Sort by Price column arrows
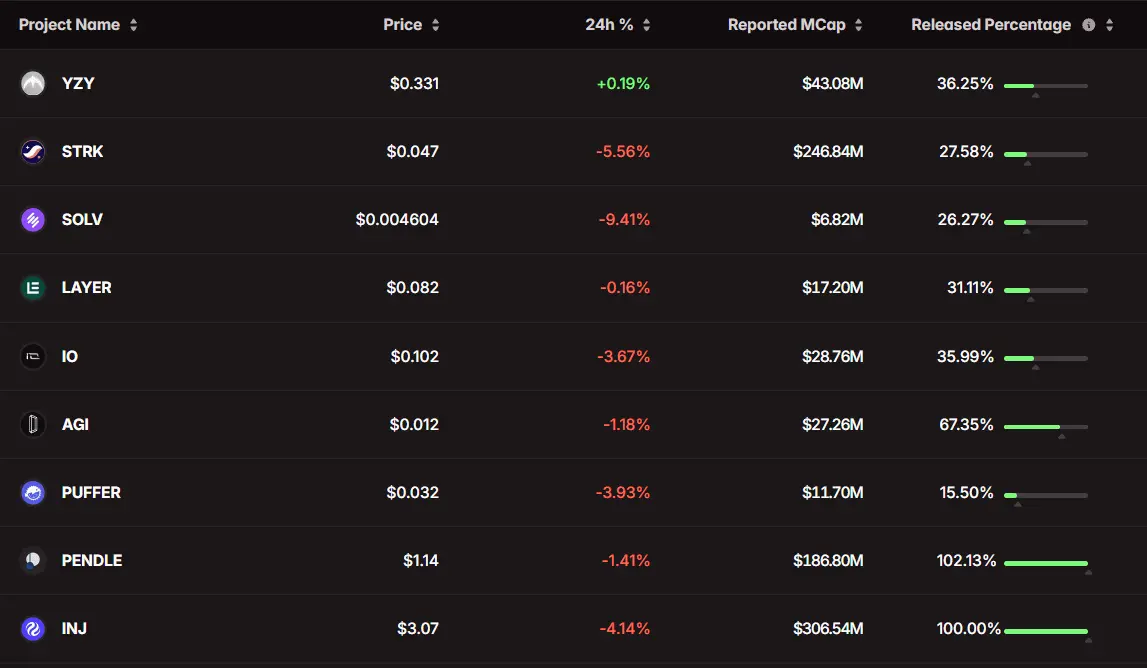The height and width of the screenshot is (668, 1147). (435, 25)
